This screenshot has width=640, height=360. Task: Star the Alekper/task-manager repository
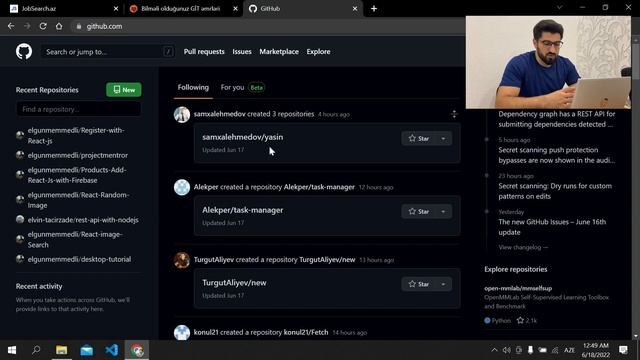[x=419, y=211]
